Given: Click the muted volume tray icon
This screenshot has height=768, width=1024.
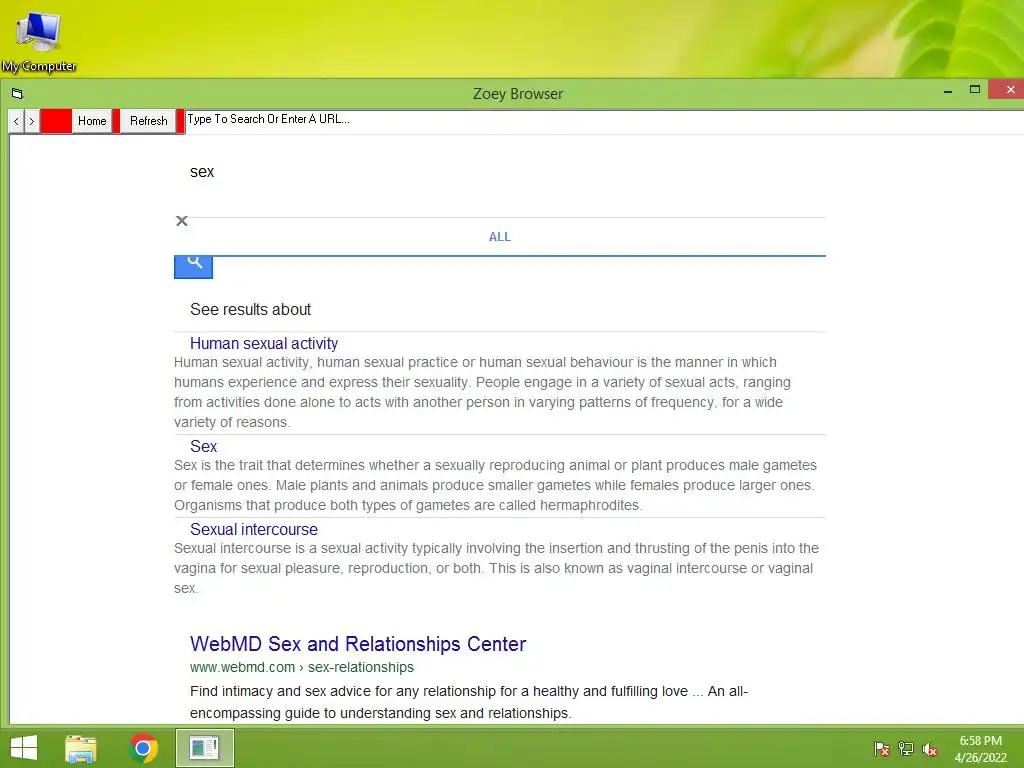Looking at the screenshot, I should click(x=930, y=749).
